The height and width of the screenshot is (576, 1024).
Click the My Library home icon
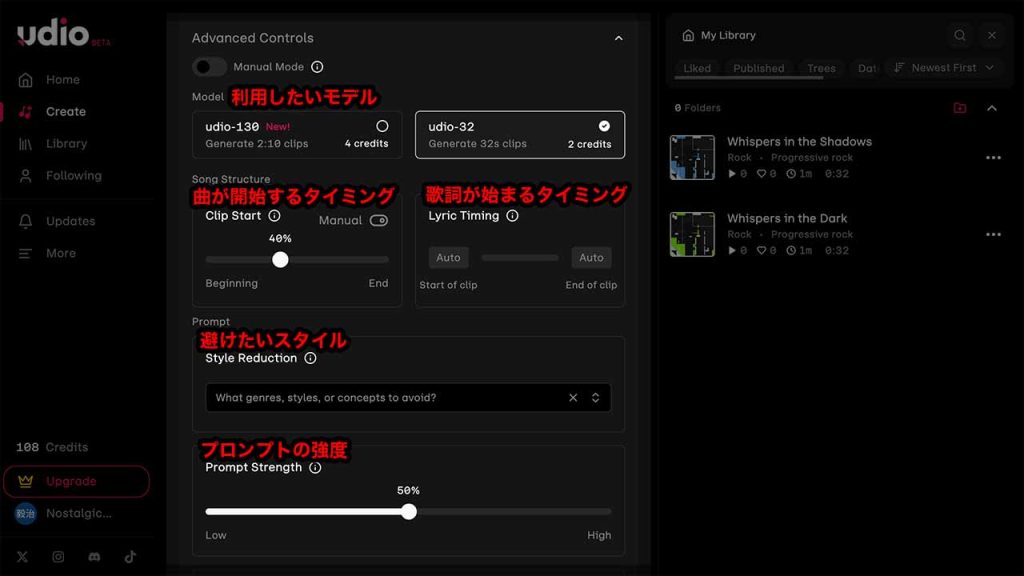(x=688, y=35)
